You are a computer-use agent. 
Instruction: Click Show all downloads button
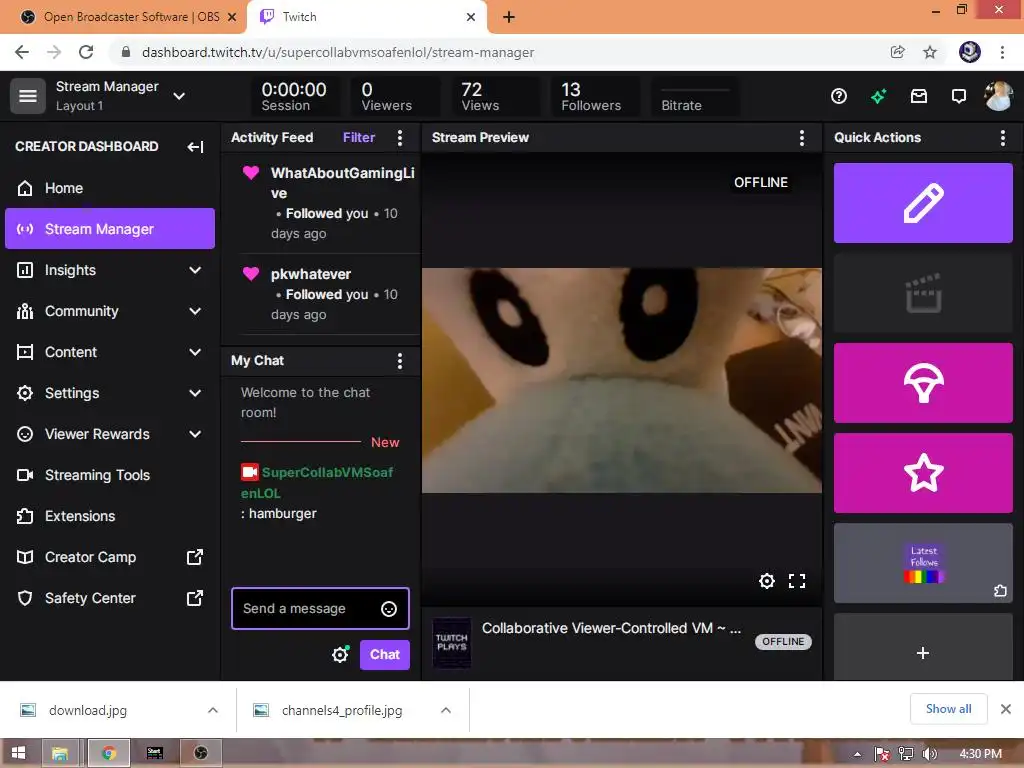click(948, 709)
